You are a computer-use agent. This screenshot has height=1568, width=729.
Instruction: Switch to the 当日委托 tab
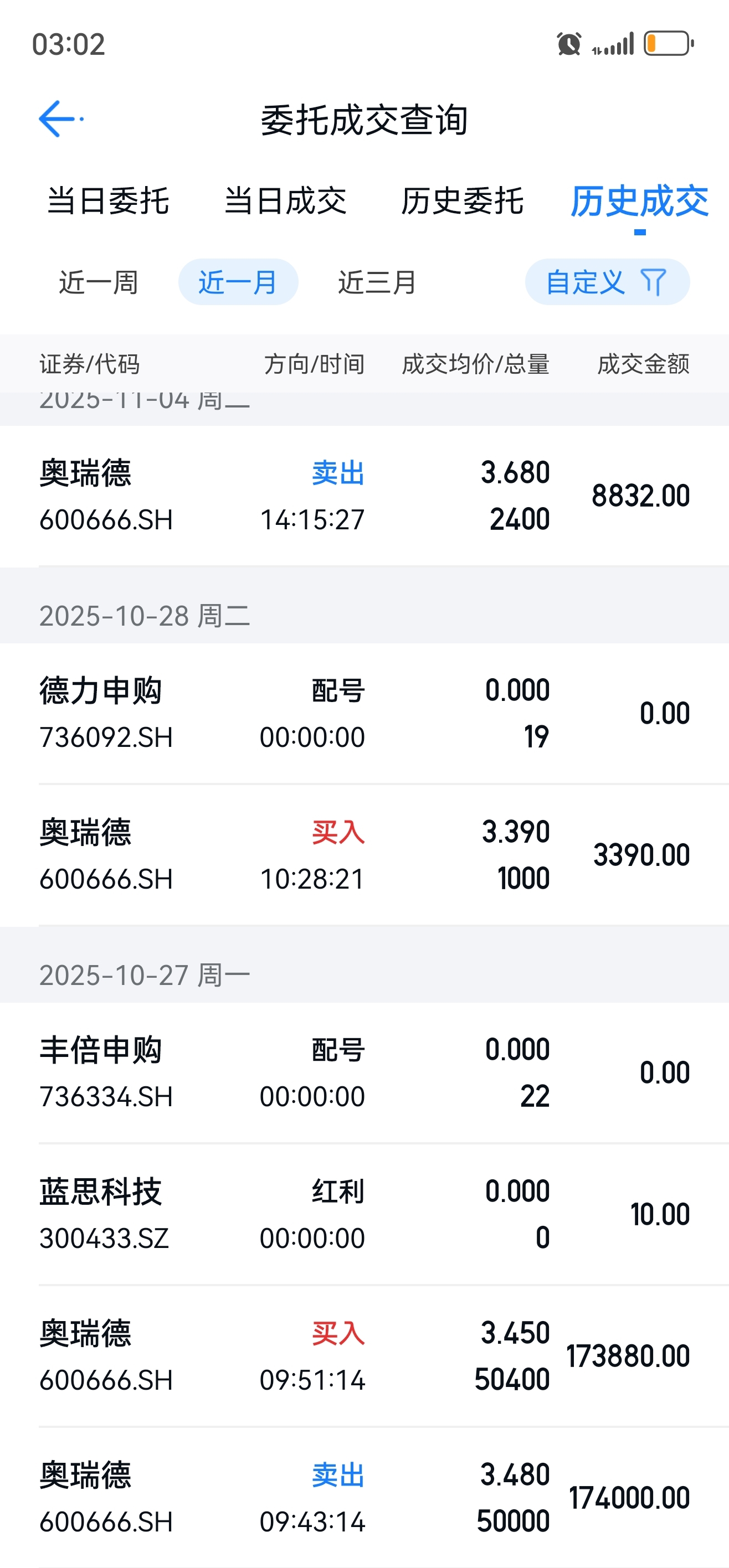tap(109, 202)
